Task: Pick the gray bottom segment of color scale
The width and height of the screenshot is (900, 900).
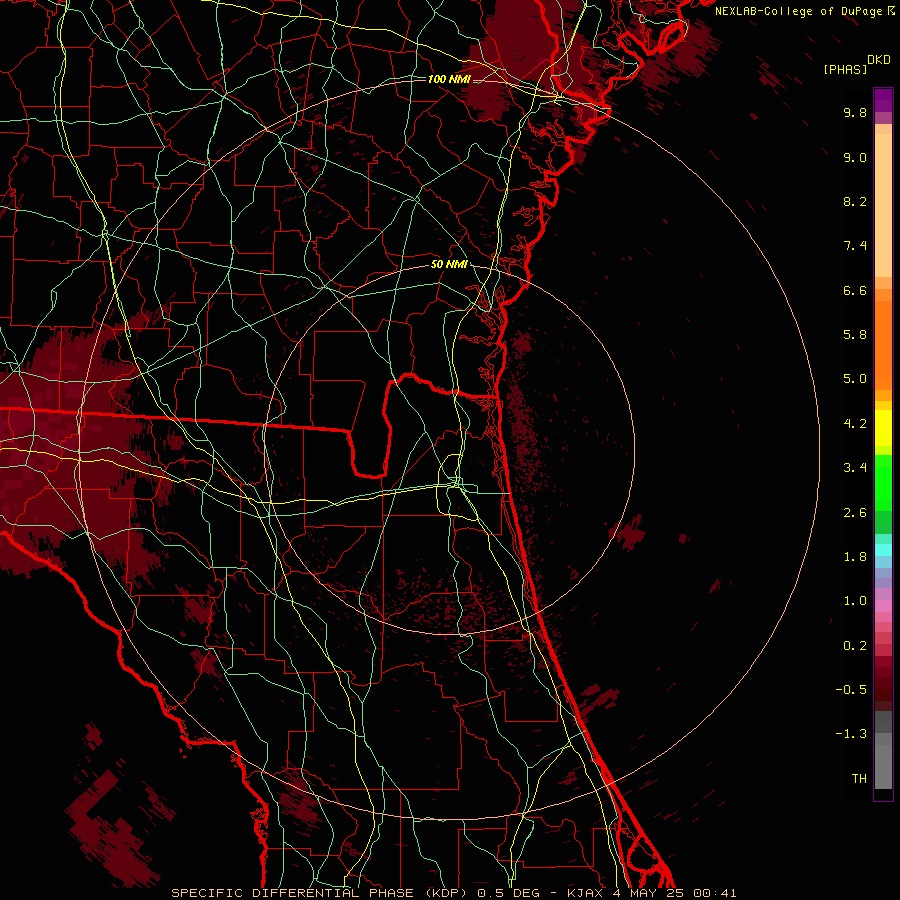Action: tap(883, 766)
